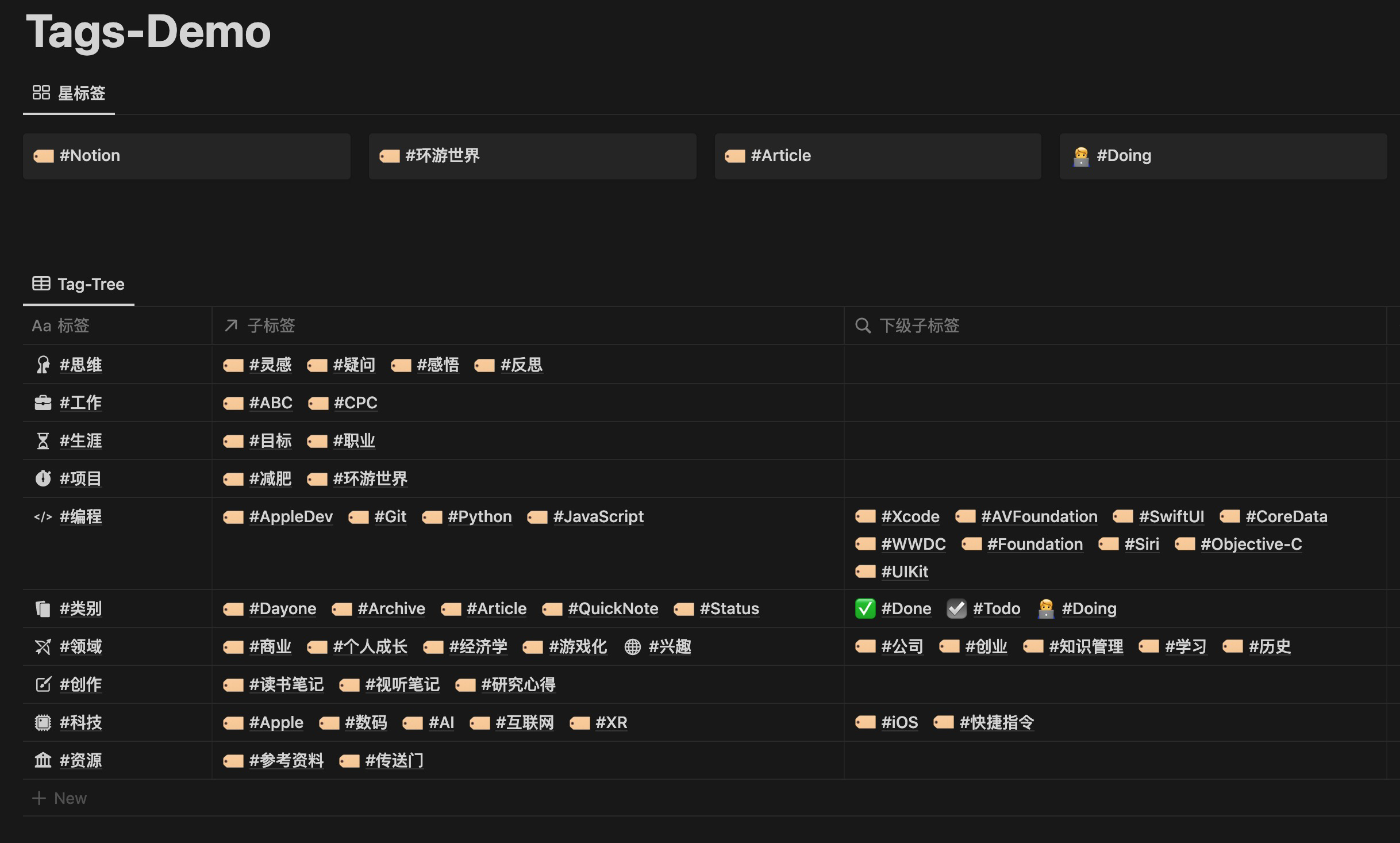
Task: Open the 子标签 column header menu
Action: [x=528, y=325]
